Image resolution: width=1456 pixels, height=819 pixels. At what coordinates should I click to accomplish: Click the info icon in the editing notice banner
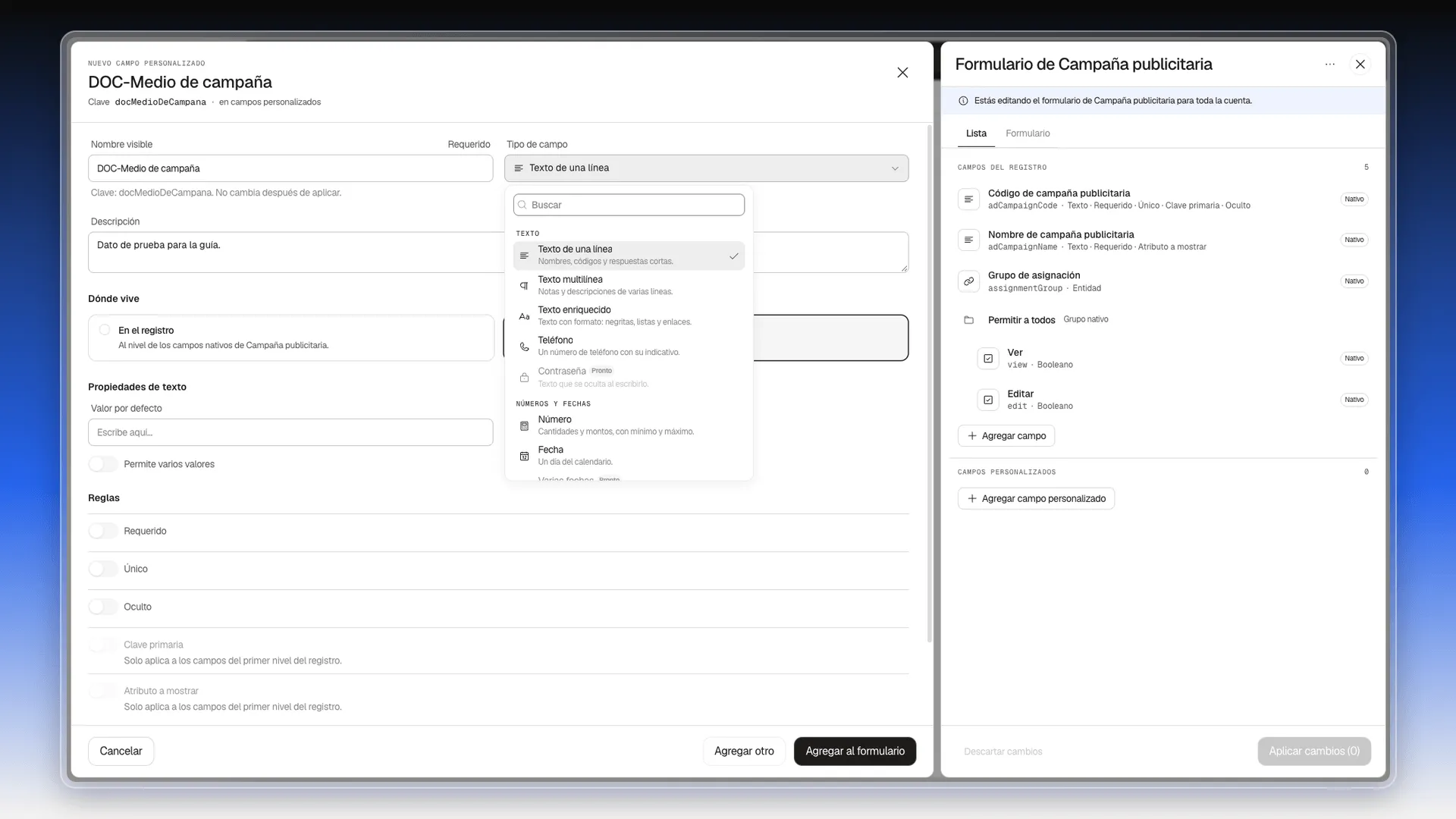[x=963, y=101]
